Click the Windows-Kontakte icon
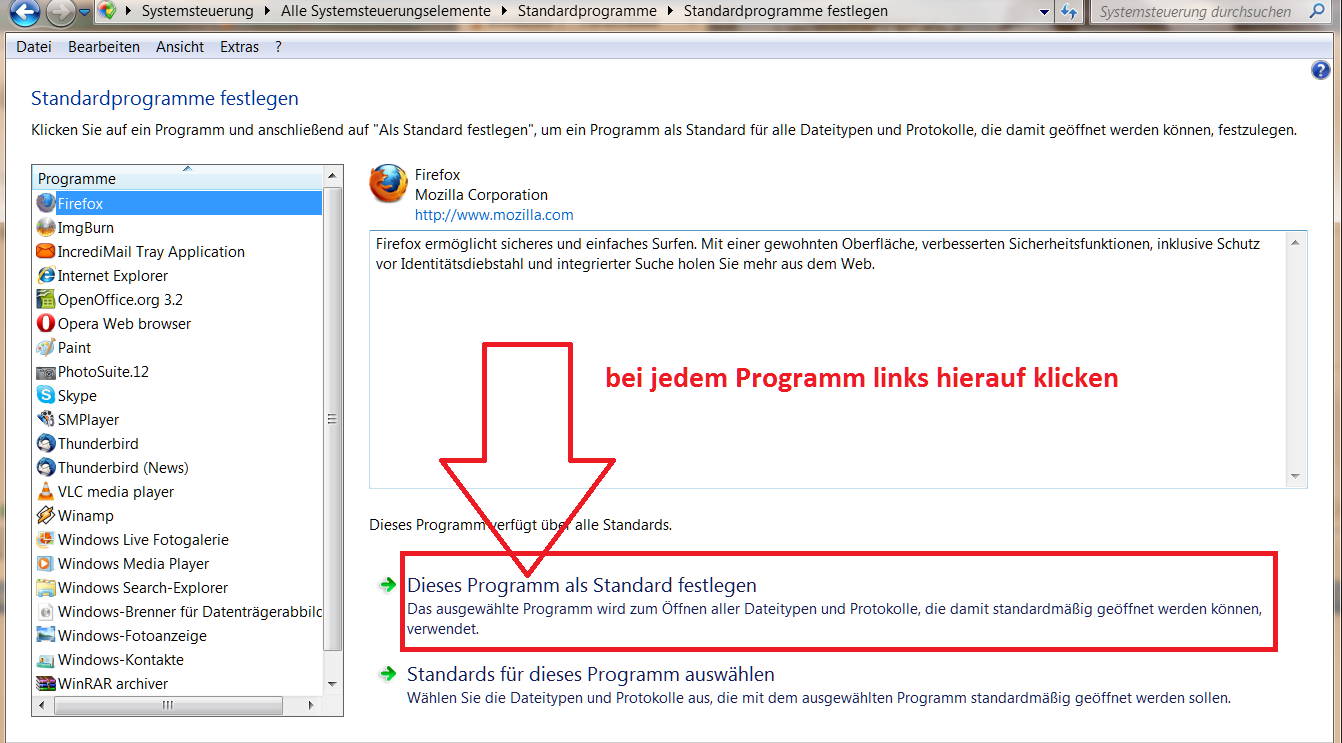1342x743 pixels. coord(46,659)
